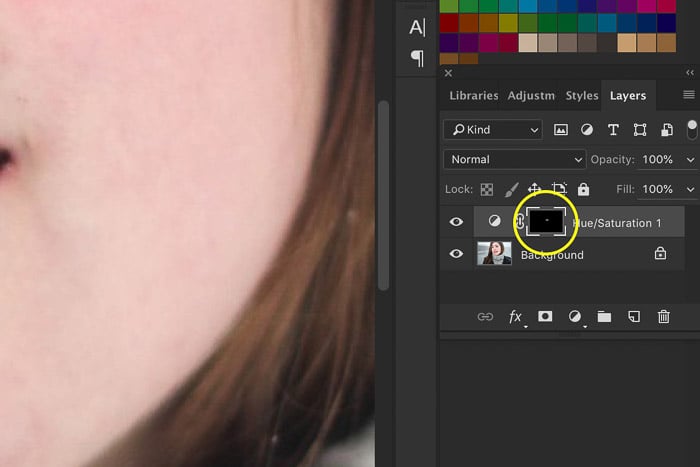Image resolution: width=700 pixels, height=467 pixels.
Task: Click Hue/Saturation adjustment layer icon
Action: pos(494,221)
